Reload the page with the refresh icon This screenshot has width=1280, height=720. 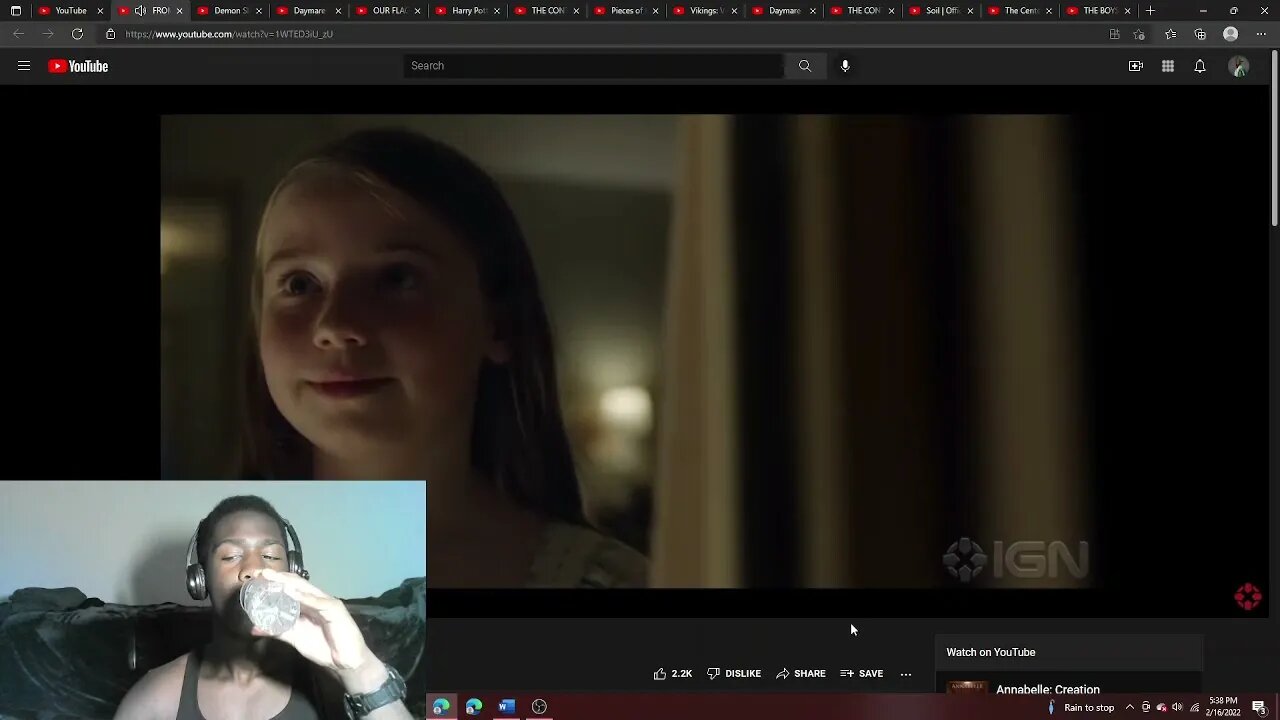coord(77,34)
